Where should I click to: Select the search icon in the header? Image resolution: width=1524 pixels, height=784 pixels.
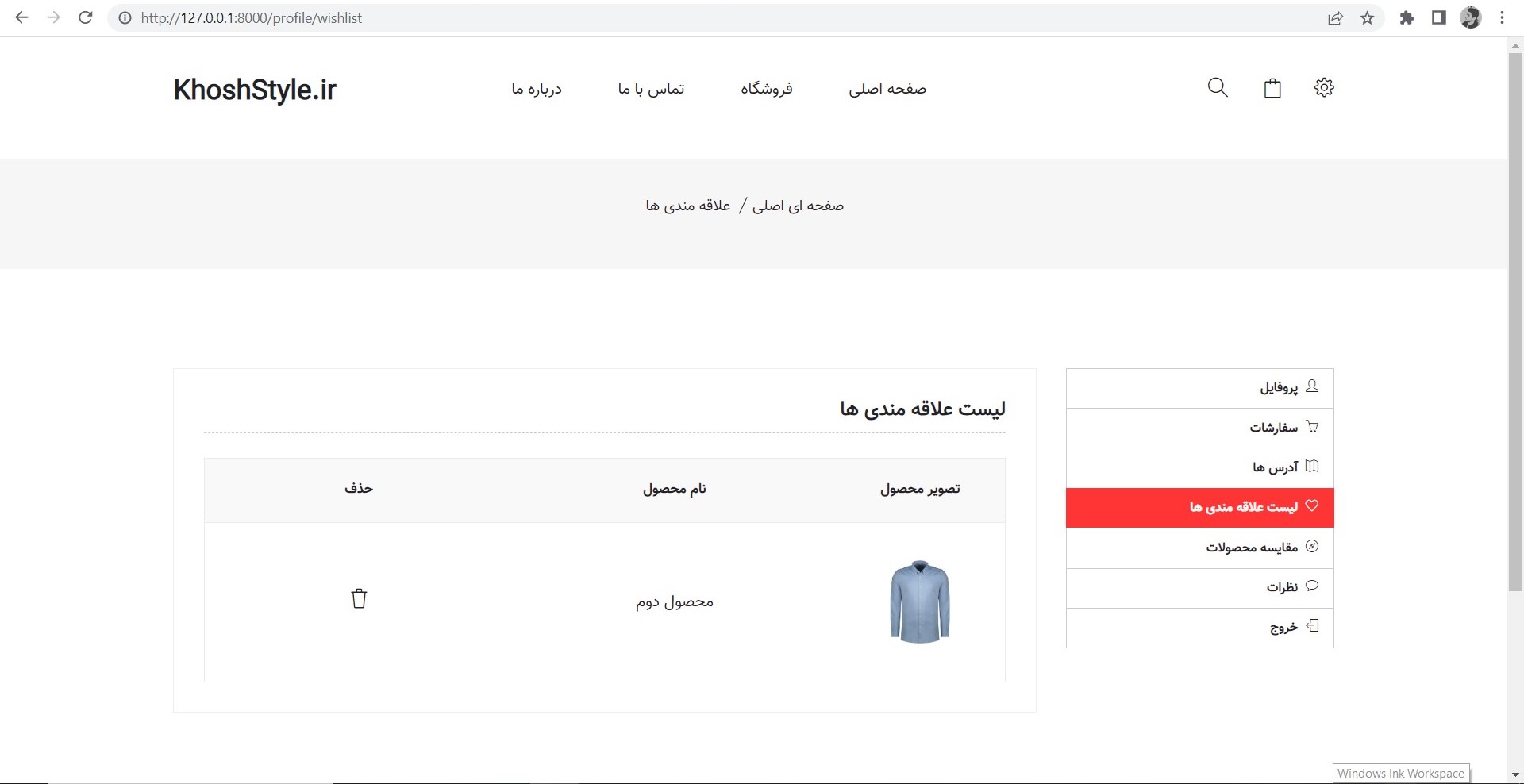click(x=1217, y=87)
